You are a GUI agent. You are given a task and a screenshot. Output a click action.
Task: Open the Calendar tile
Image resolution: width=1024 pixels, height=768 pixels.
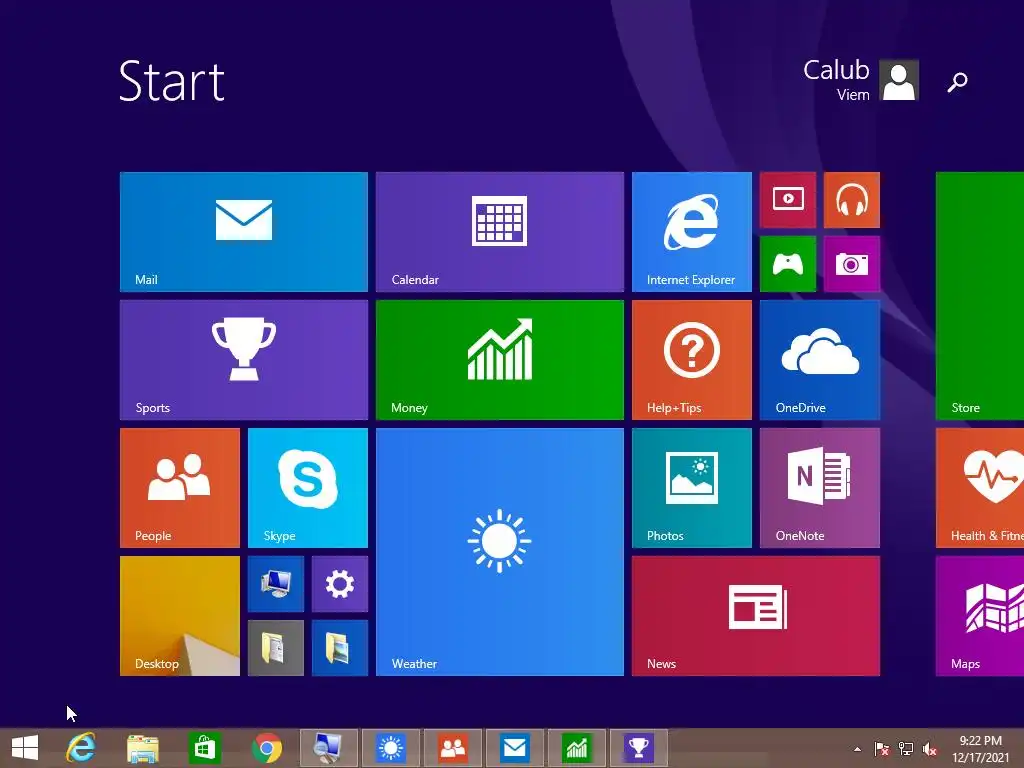(500, 232)
